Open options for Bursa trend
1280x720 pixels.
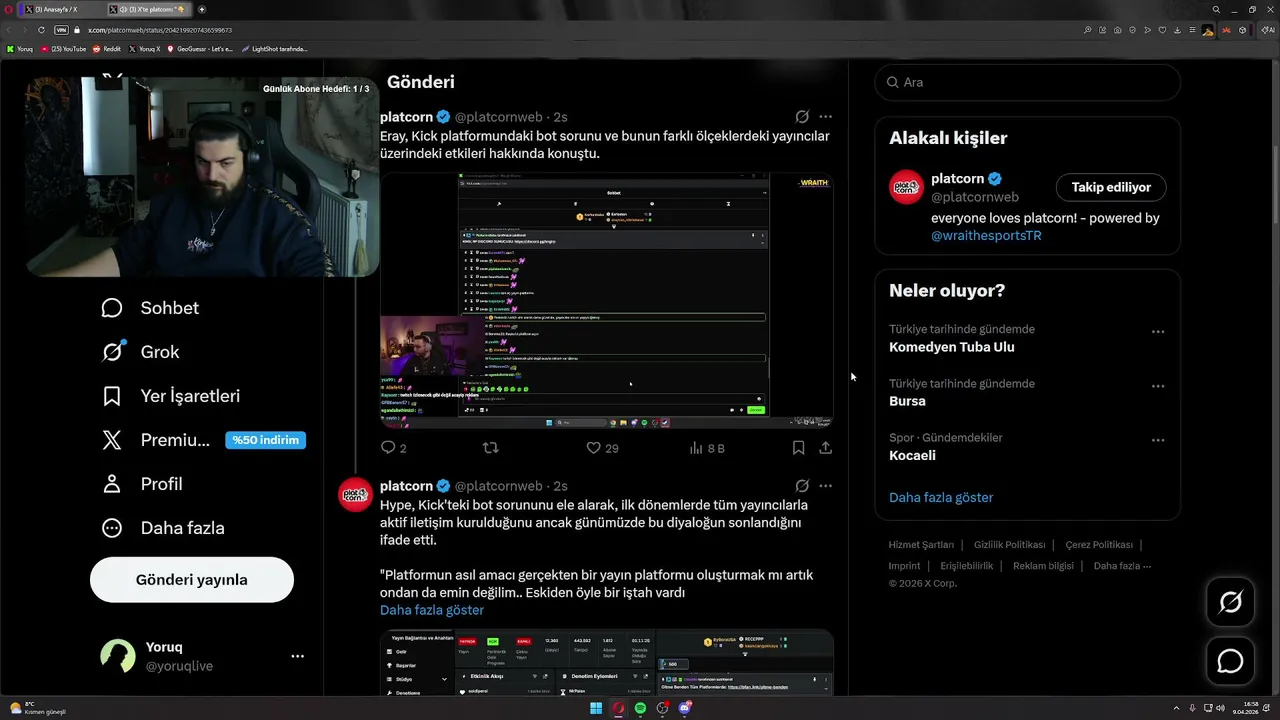[x=1158, y=386]
